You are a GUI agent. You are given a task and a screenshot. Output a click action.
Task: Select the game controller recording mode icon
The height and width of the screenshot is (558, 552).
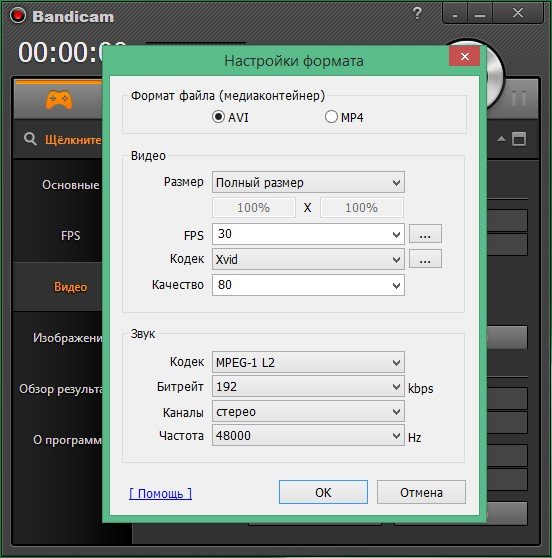pyautogui.click(x=59, y=100)
